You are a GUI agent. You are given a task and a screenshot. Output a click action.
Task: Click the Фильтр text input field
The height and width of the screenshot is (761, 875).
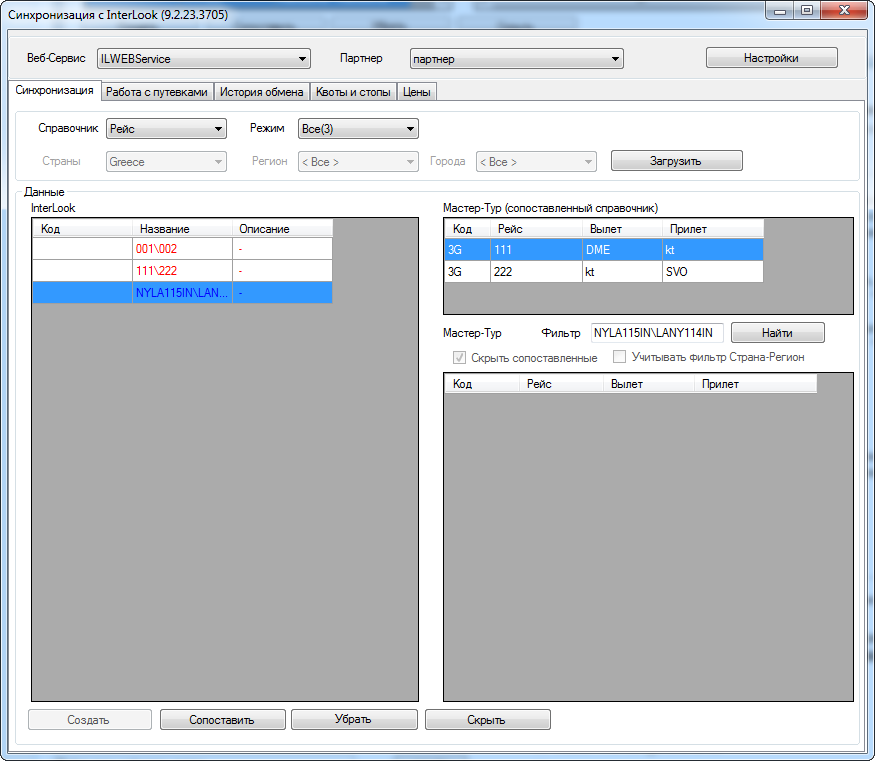[x=656, y=332]
